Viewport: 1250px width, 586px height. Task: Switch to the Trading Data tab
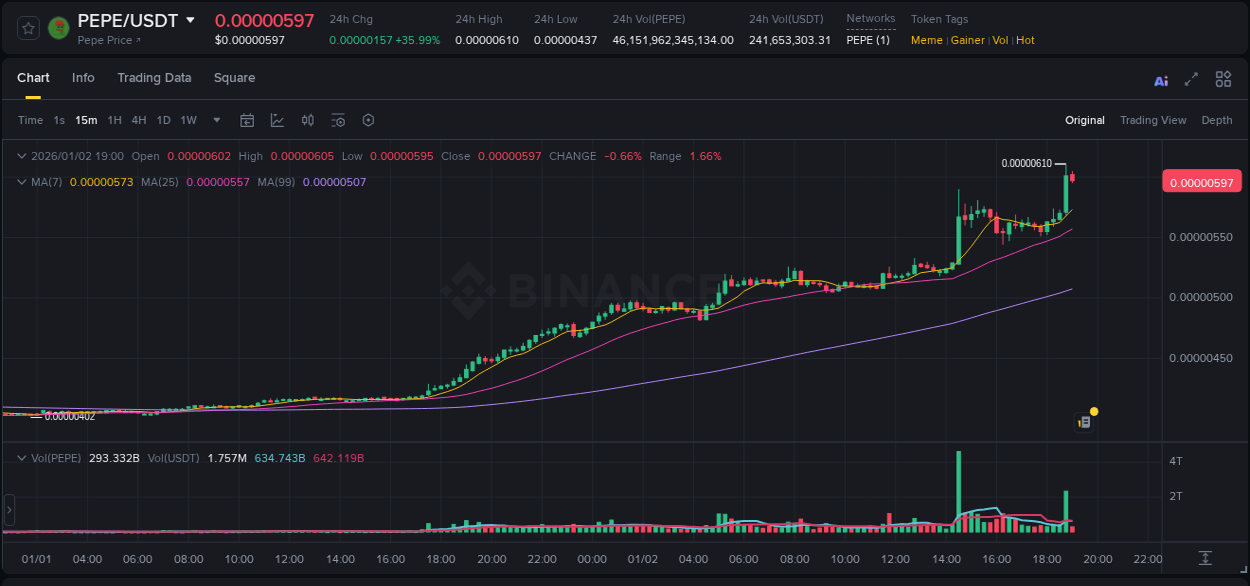154,78
